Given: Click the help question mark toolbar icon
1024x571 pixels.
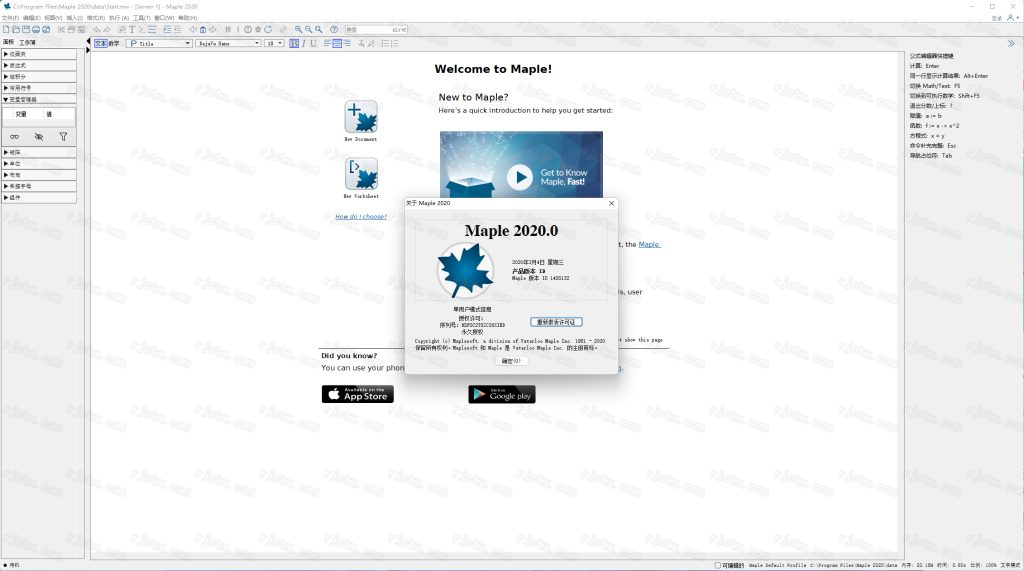Looking at the screenshot, I should point(334,30).
